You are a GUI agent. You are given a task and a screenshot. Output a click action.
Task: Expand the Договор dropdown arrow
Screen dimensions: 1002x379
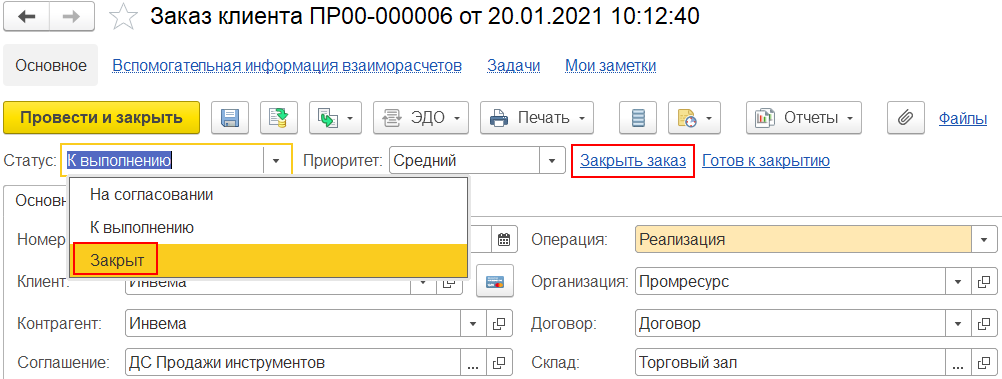pos(957,324)
